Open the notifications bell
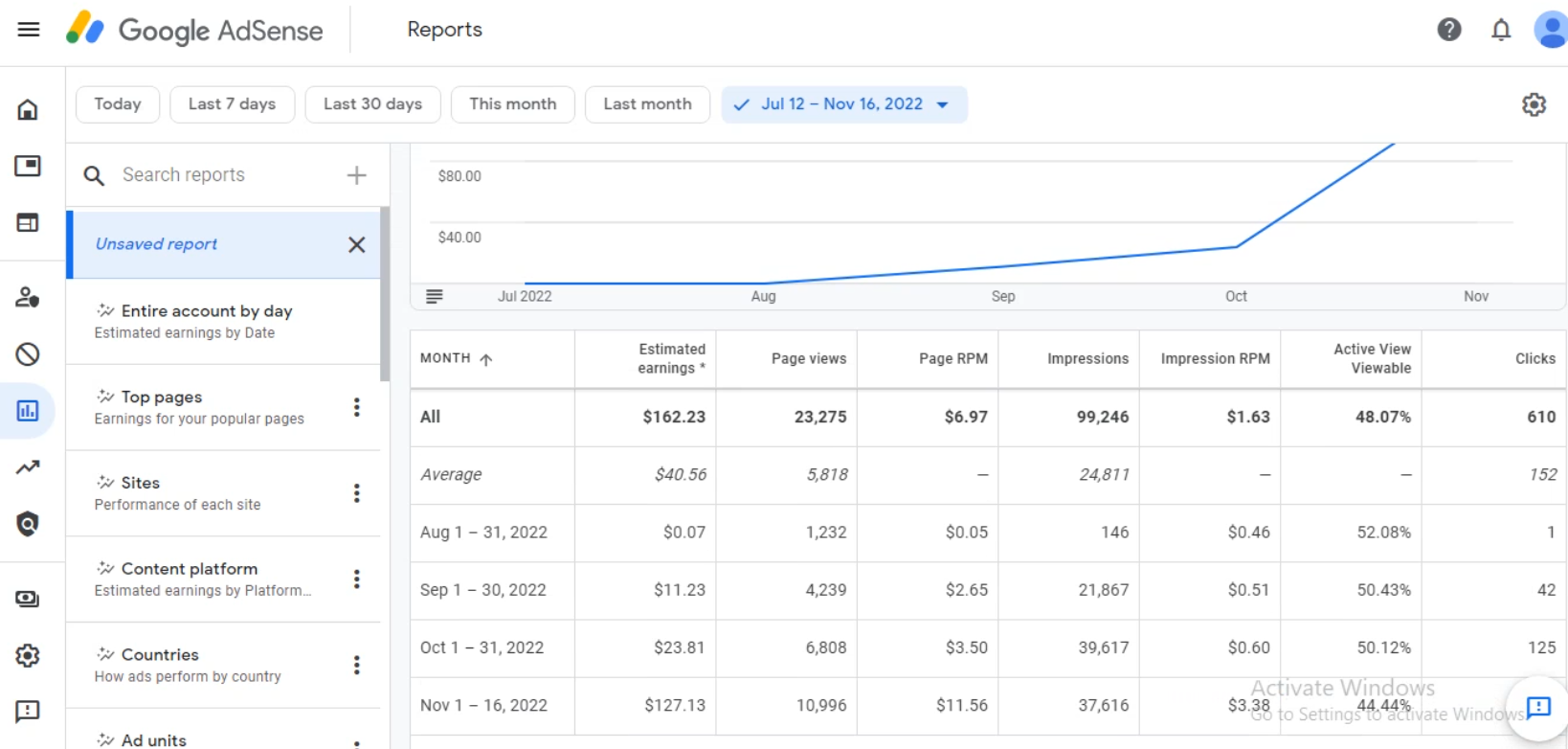 pos(1501,30)
